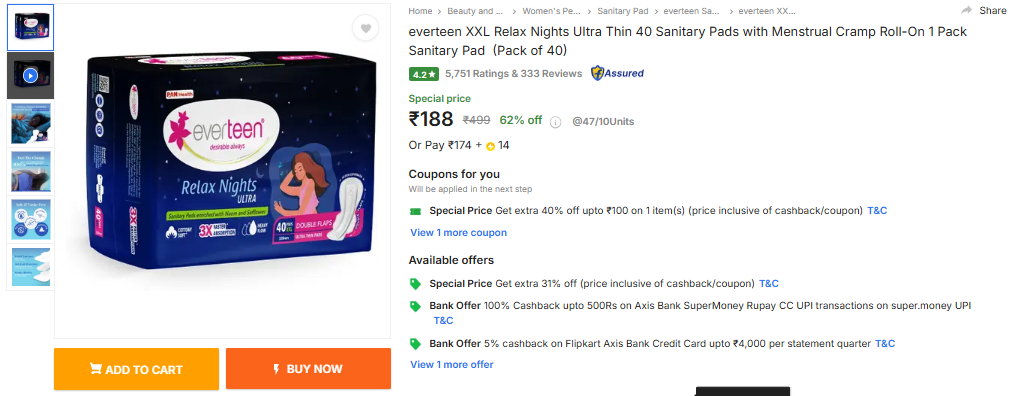Open the Sanitary Pad breadcrumb

pos(622,11)
